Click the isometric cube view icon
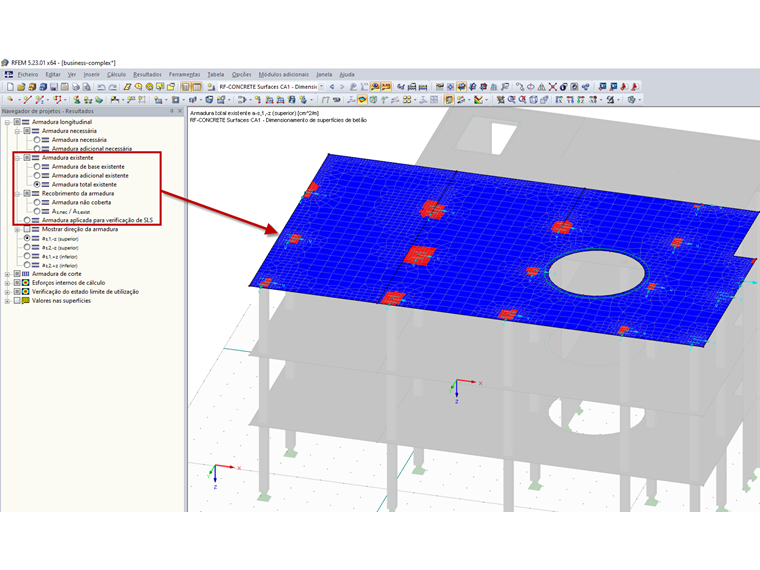The width and height of the screenshot is (760, 570). point(533,99)
